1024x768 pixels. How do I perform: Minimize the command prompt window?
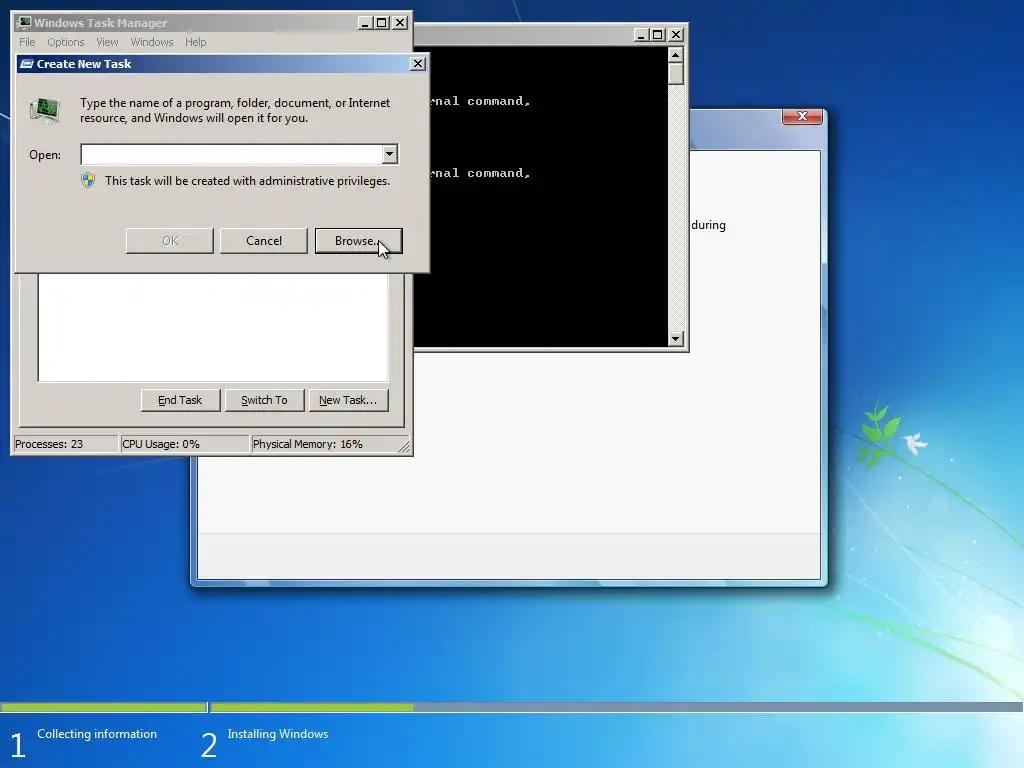pos(641,35)
